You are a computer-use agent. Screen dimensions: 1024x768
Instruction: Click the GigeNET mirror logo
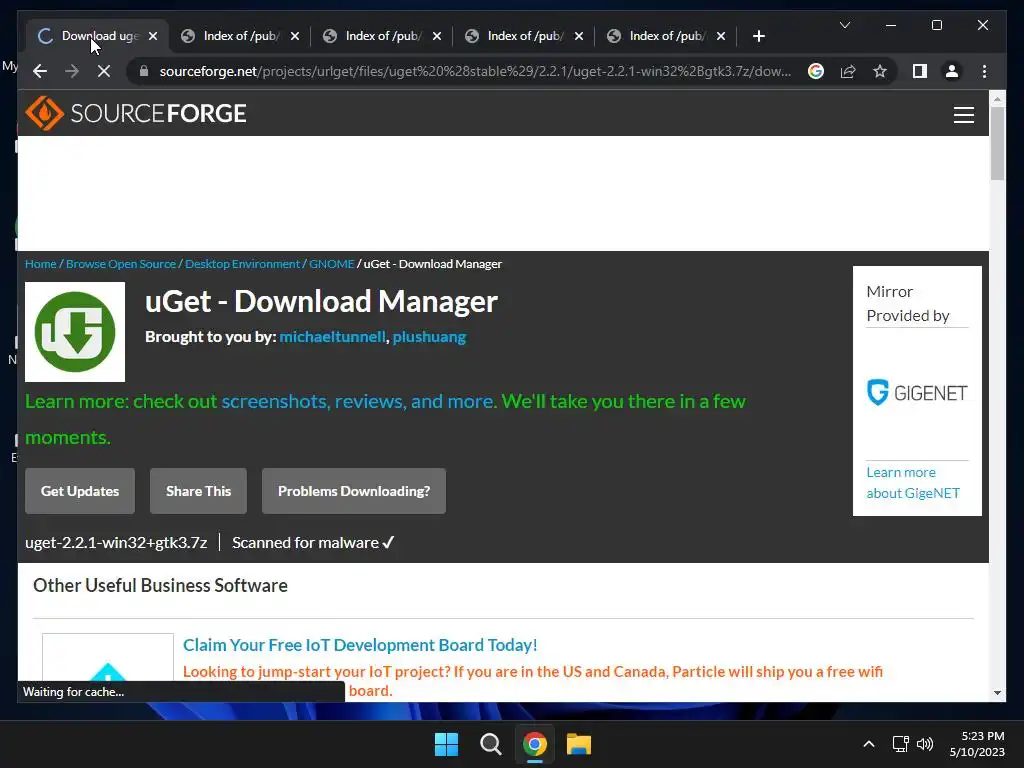[917, 392]
